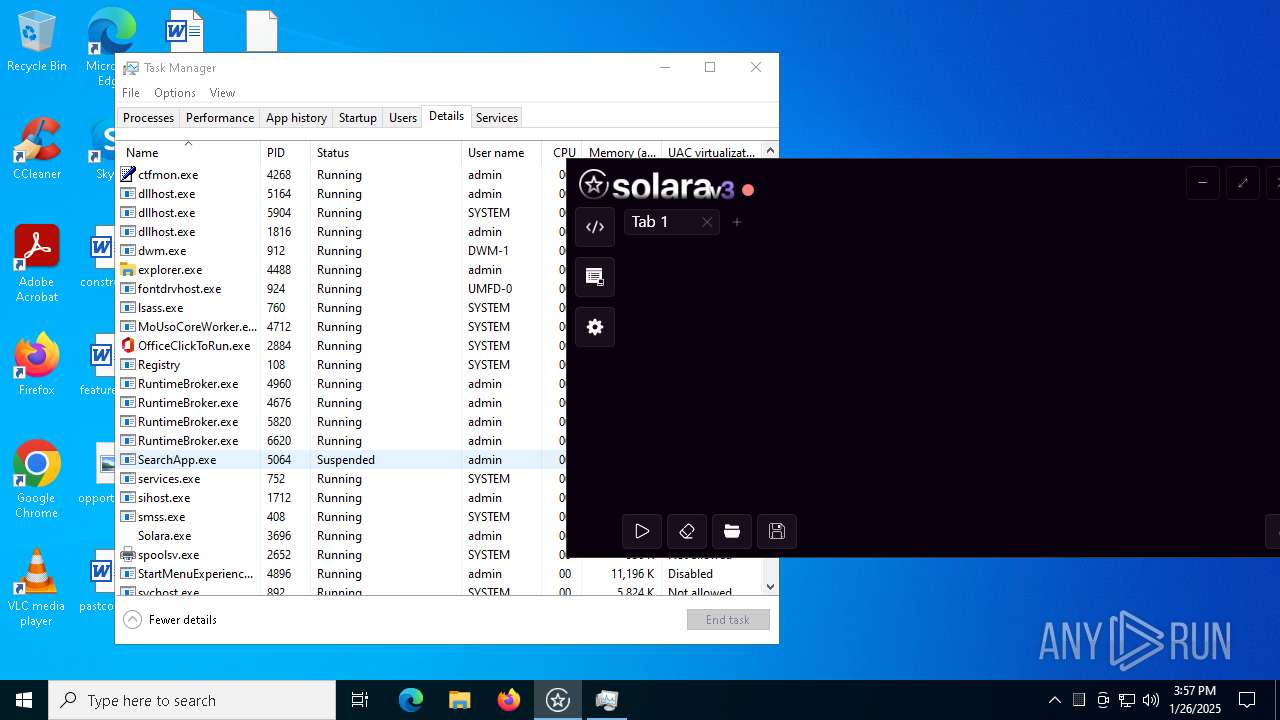This screenshot has height=720, width=1280.
Task: Switch to the Users tab
Action: (x=403, y=118)
